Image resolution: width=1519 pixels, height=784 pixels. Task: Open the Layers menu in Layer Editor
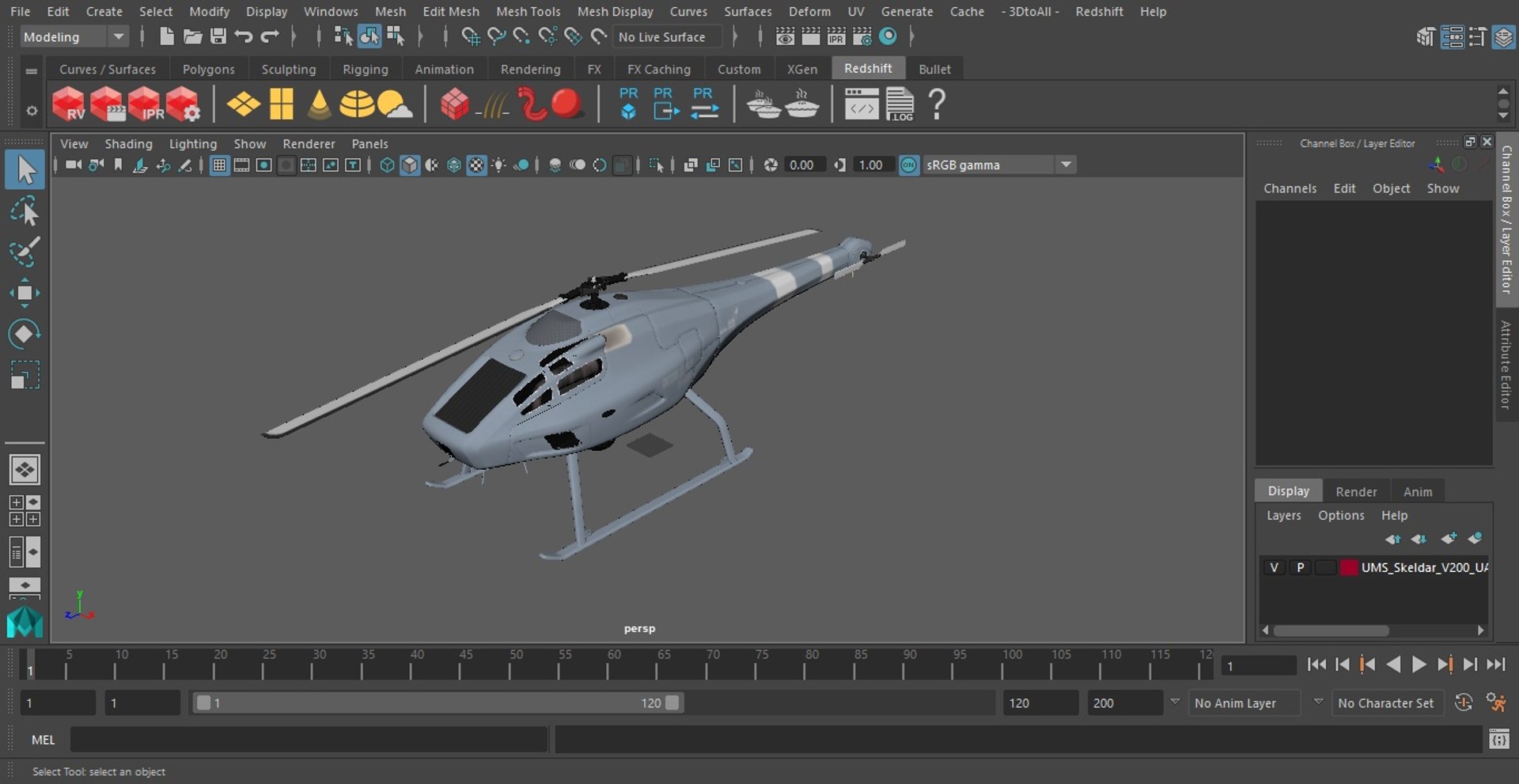[1283, 515]
